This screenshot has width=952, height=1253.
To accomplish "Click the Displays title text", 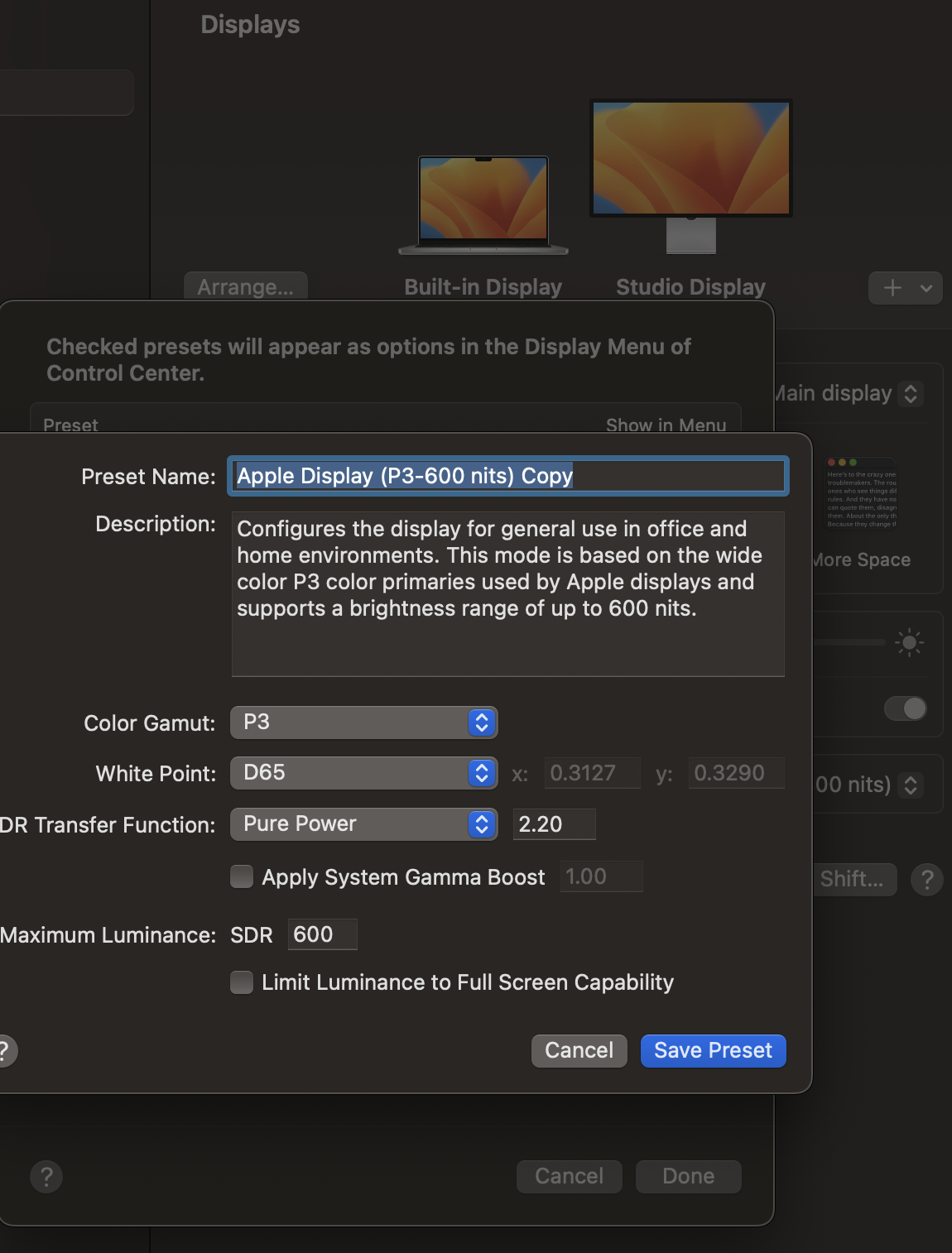I will tap(250, 24).
